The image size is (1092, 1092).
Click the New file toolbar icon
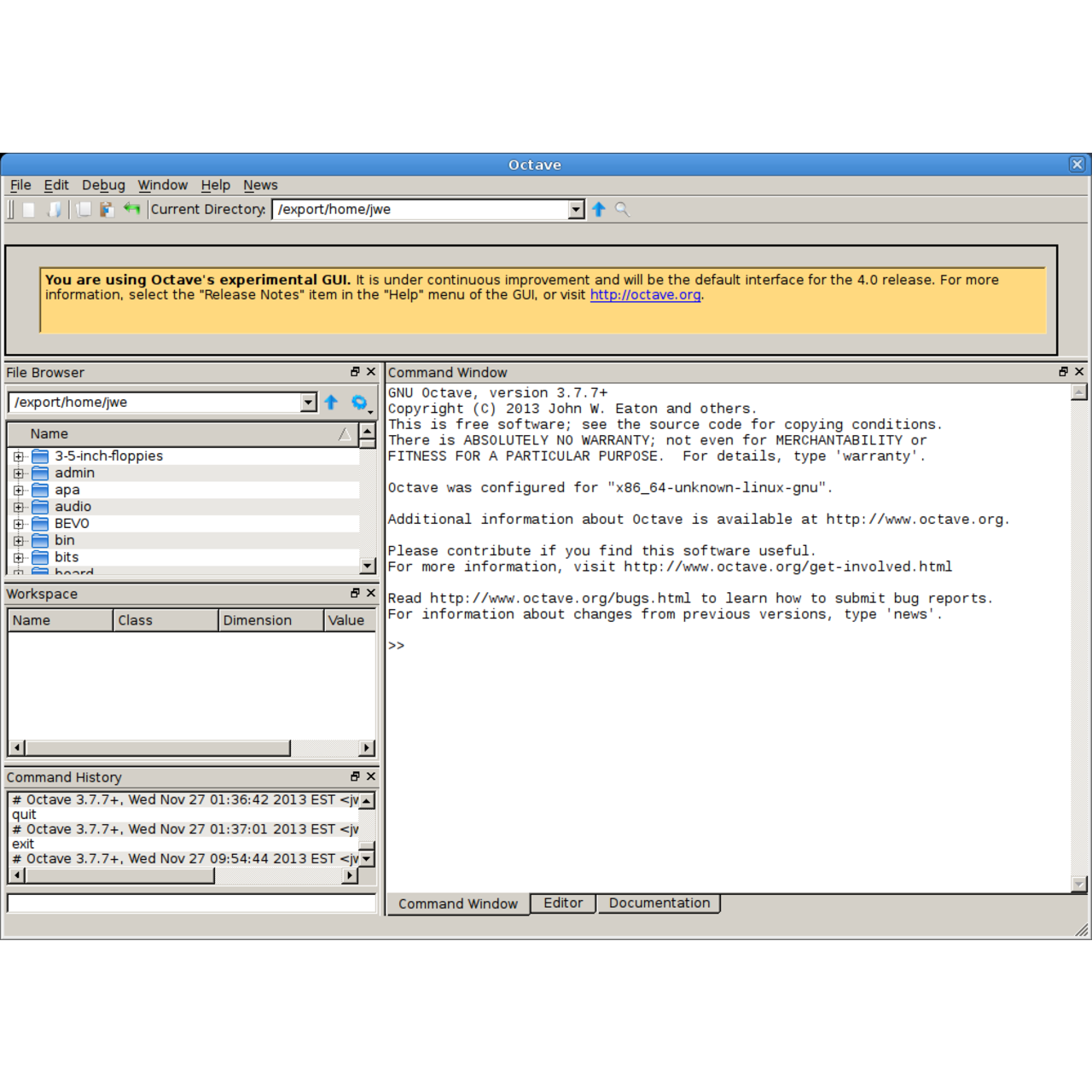(x=29, y=210)
